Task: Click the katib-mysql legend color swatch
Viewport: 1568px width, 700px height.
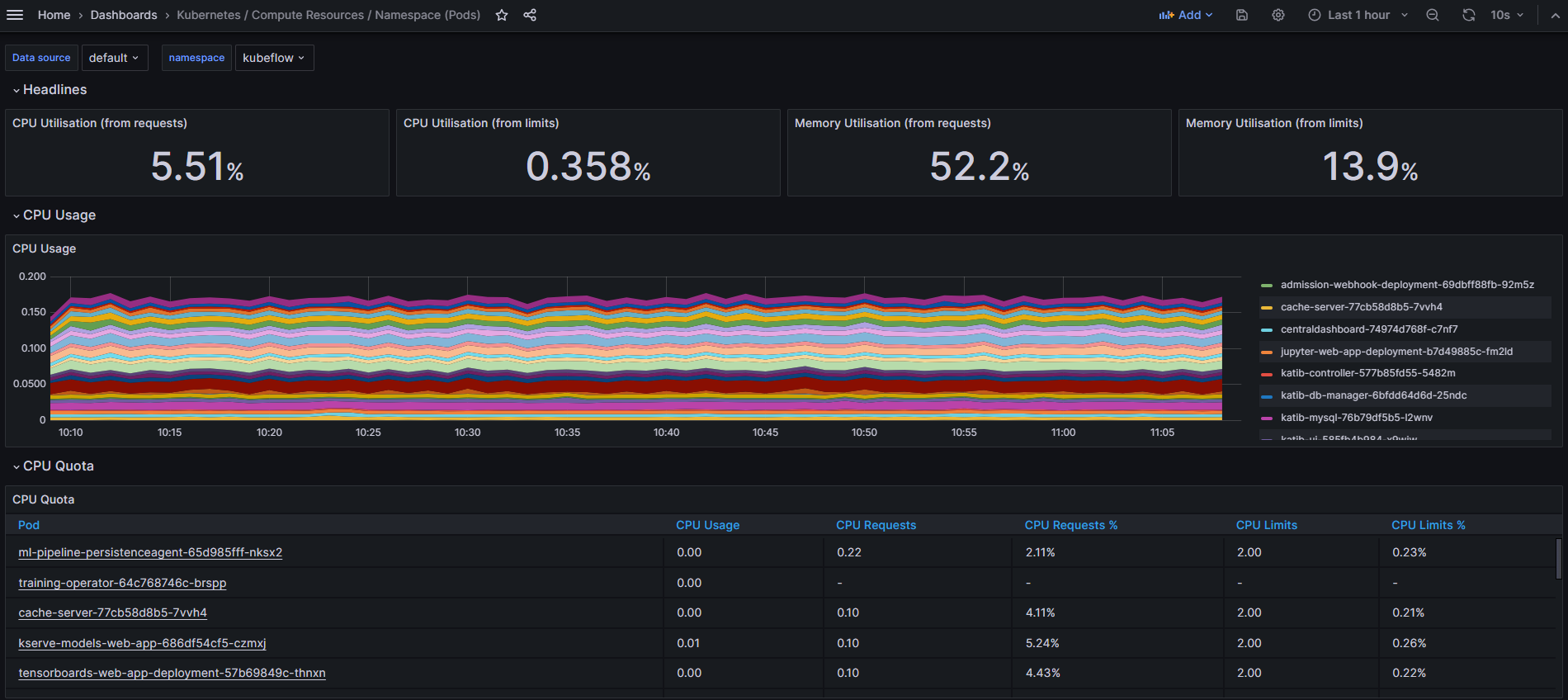Action: [x=1267, y=419]
